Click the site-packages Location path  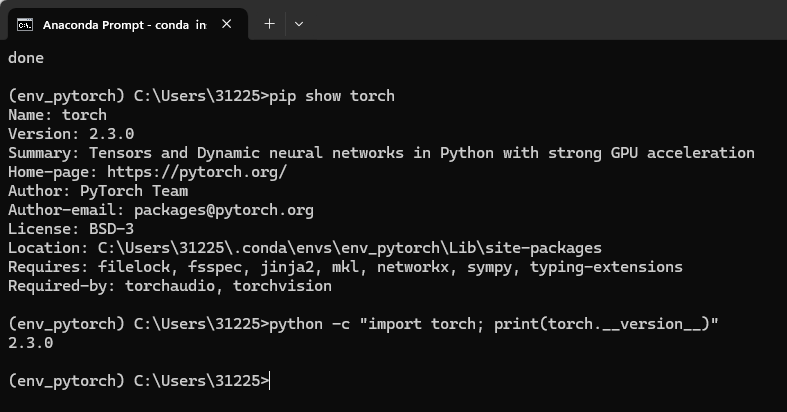(350, 248)
